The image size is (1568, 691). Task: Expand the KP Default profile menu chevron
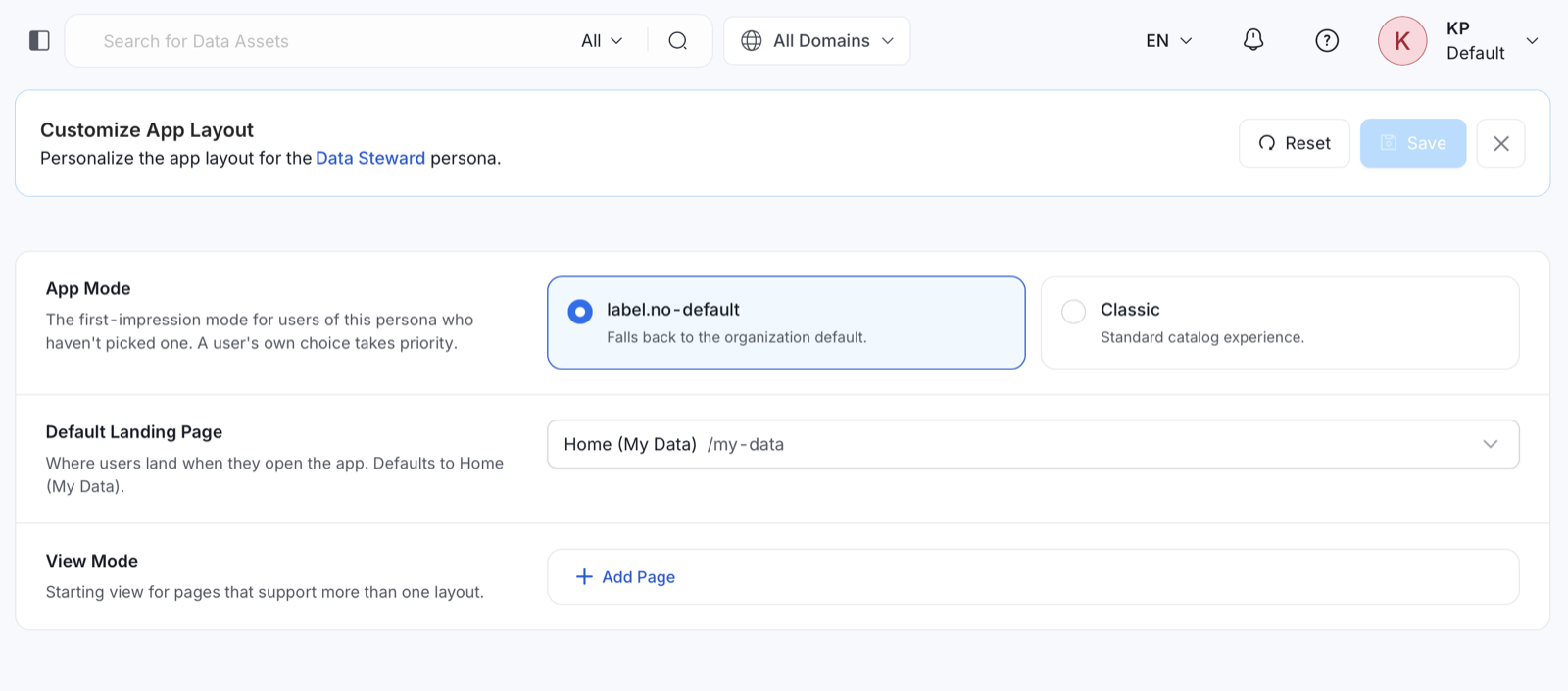(x=1532, y=40)
